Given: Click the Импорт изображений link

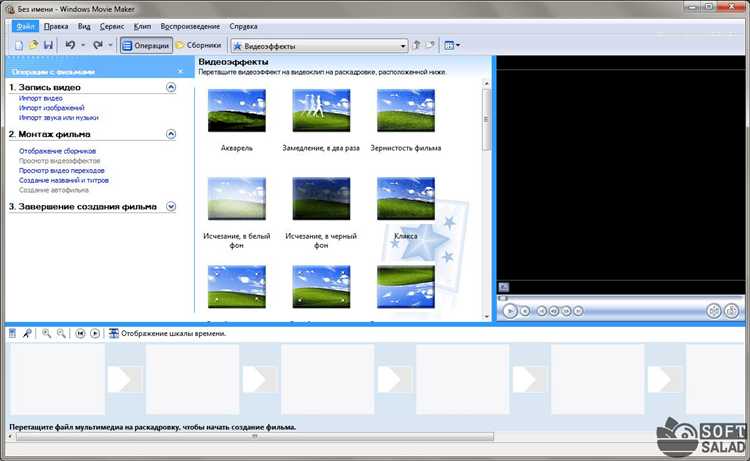Looking at the screenshot, I should [x=52, y=108].
